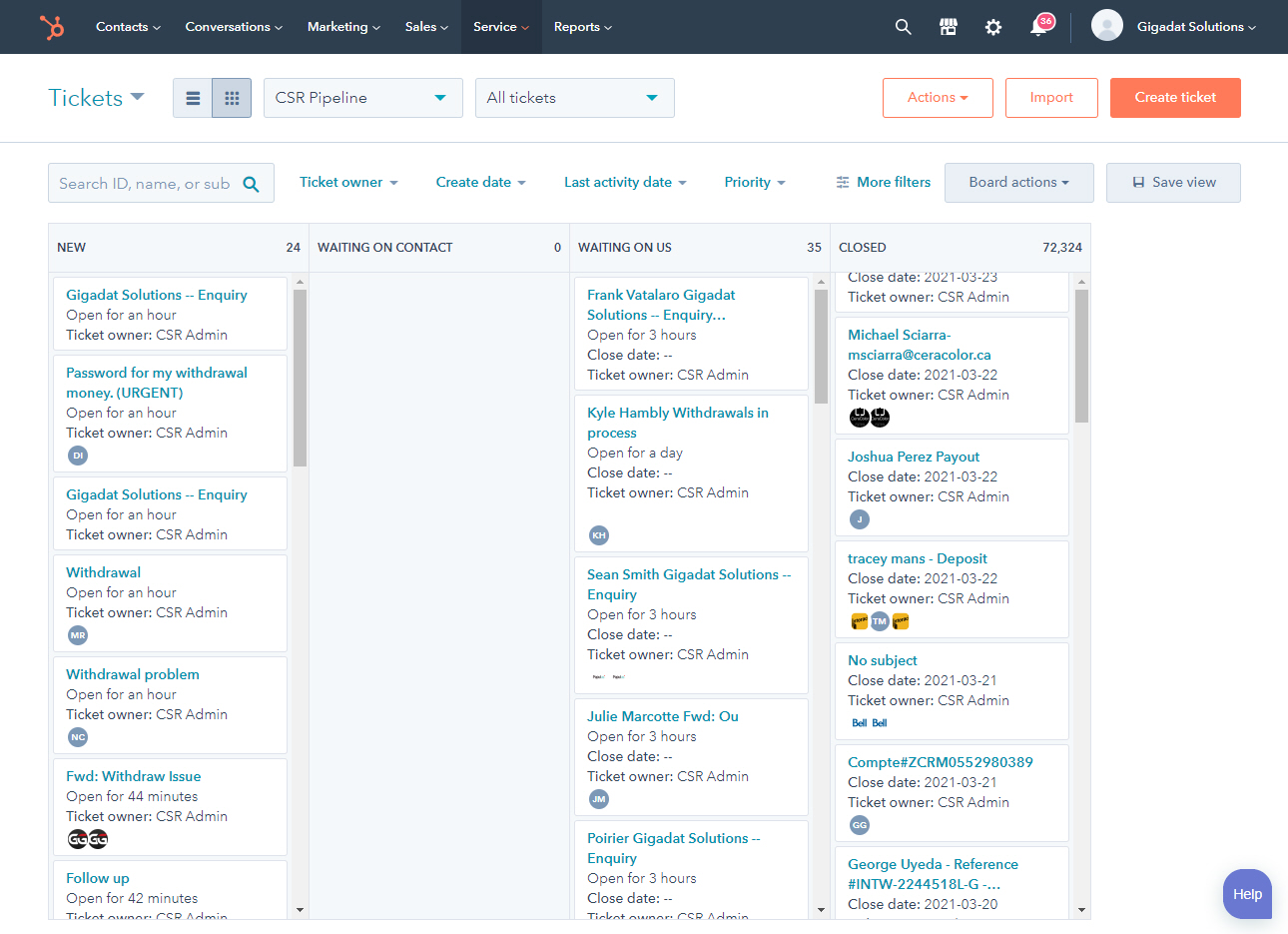Open the Sales menu

click(426, 27)
